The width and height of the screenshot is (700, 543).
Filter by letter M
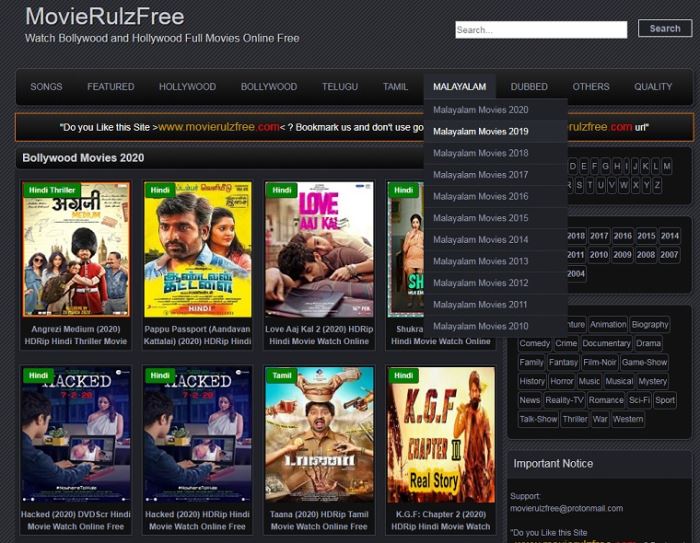[667, 166]
